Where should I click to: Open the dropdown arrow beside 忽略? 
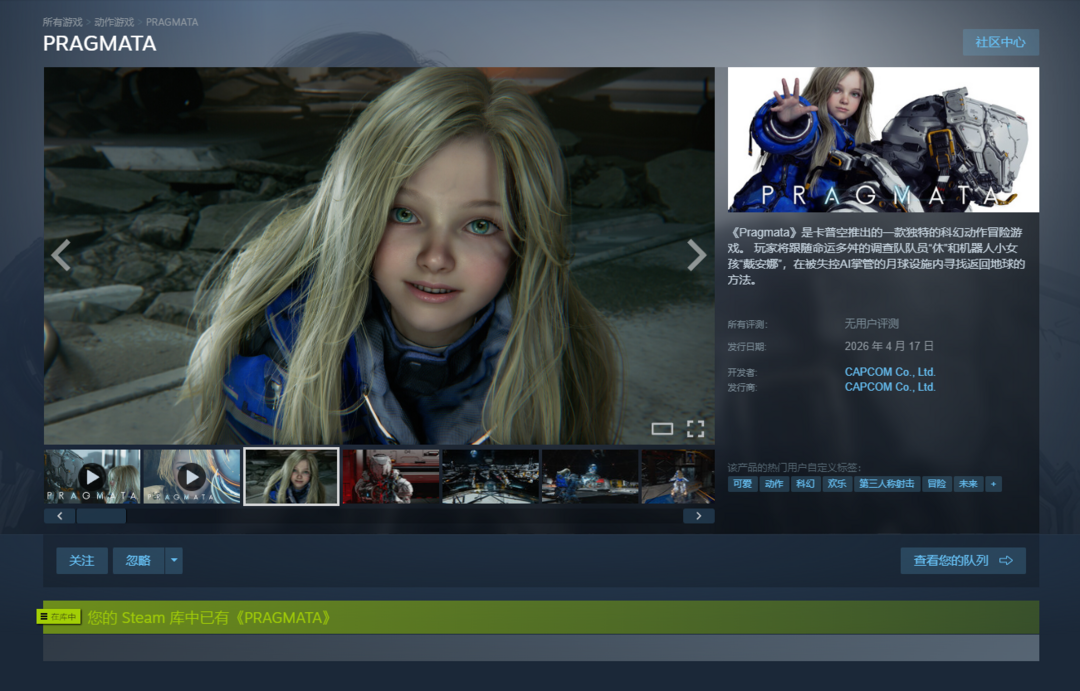coord(175,561)
